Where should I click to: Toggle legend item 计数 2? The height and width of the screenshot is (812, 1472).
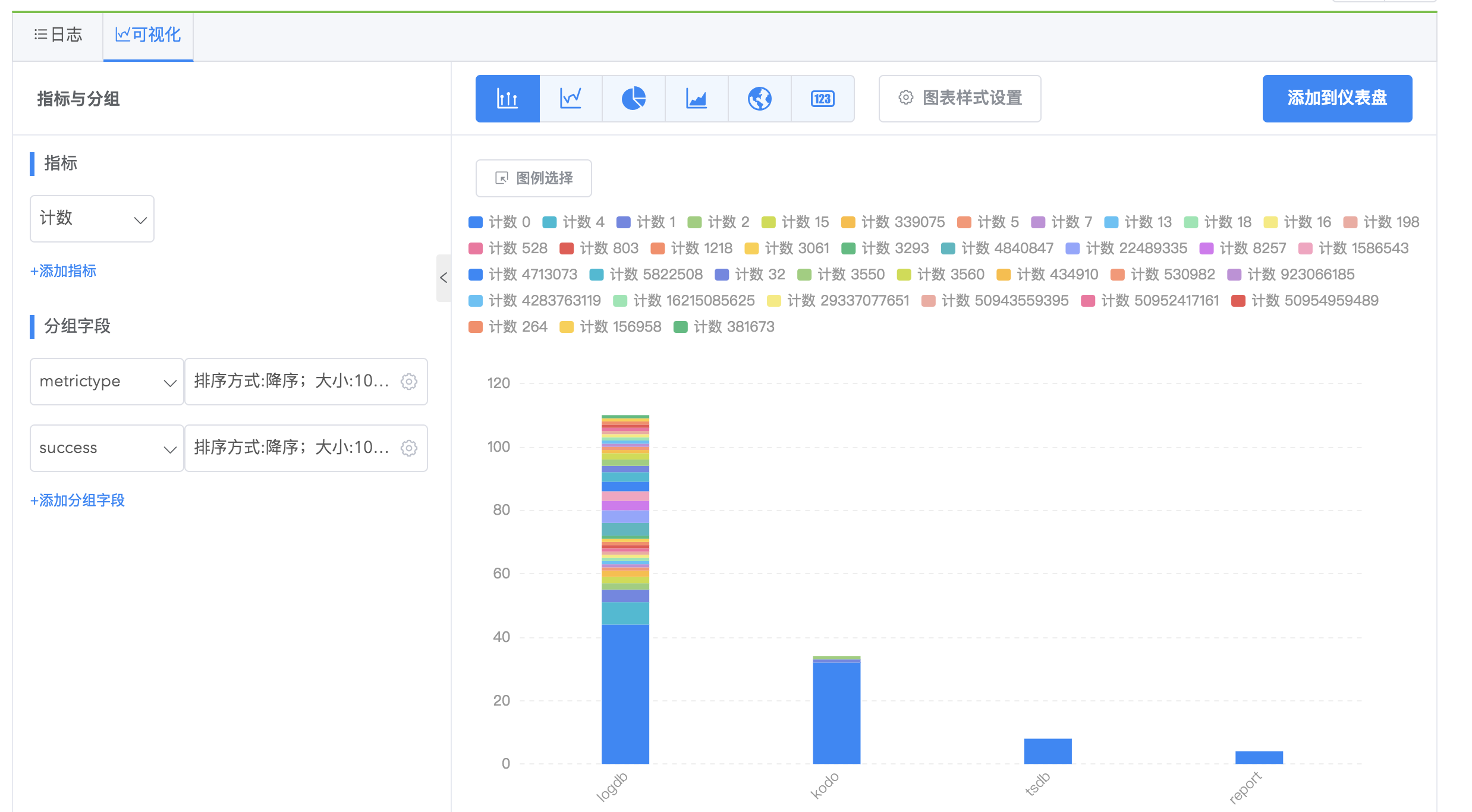719,222
